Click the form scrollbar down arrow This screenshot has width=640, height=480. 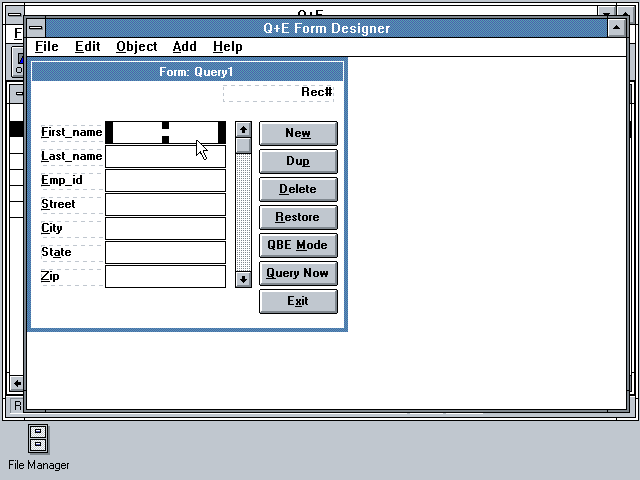click(243, 280)
